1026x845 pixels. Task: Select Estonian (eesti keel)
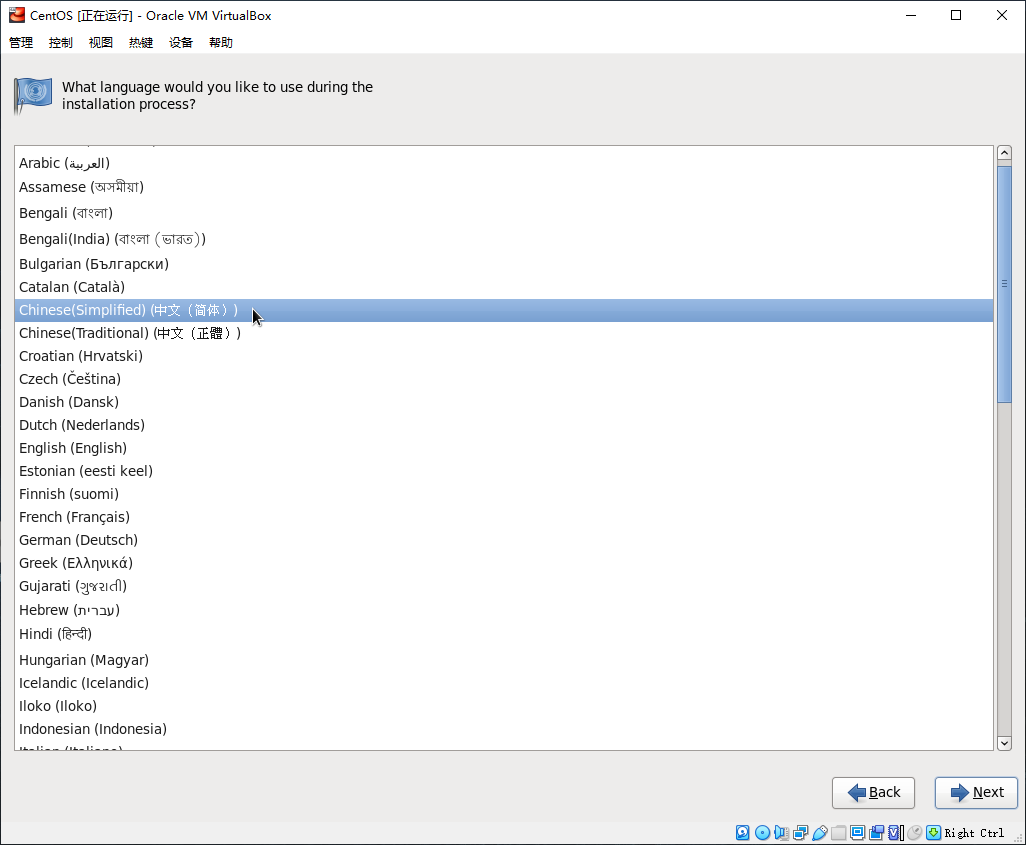[504, 471]
